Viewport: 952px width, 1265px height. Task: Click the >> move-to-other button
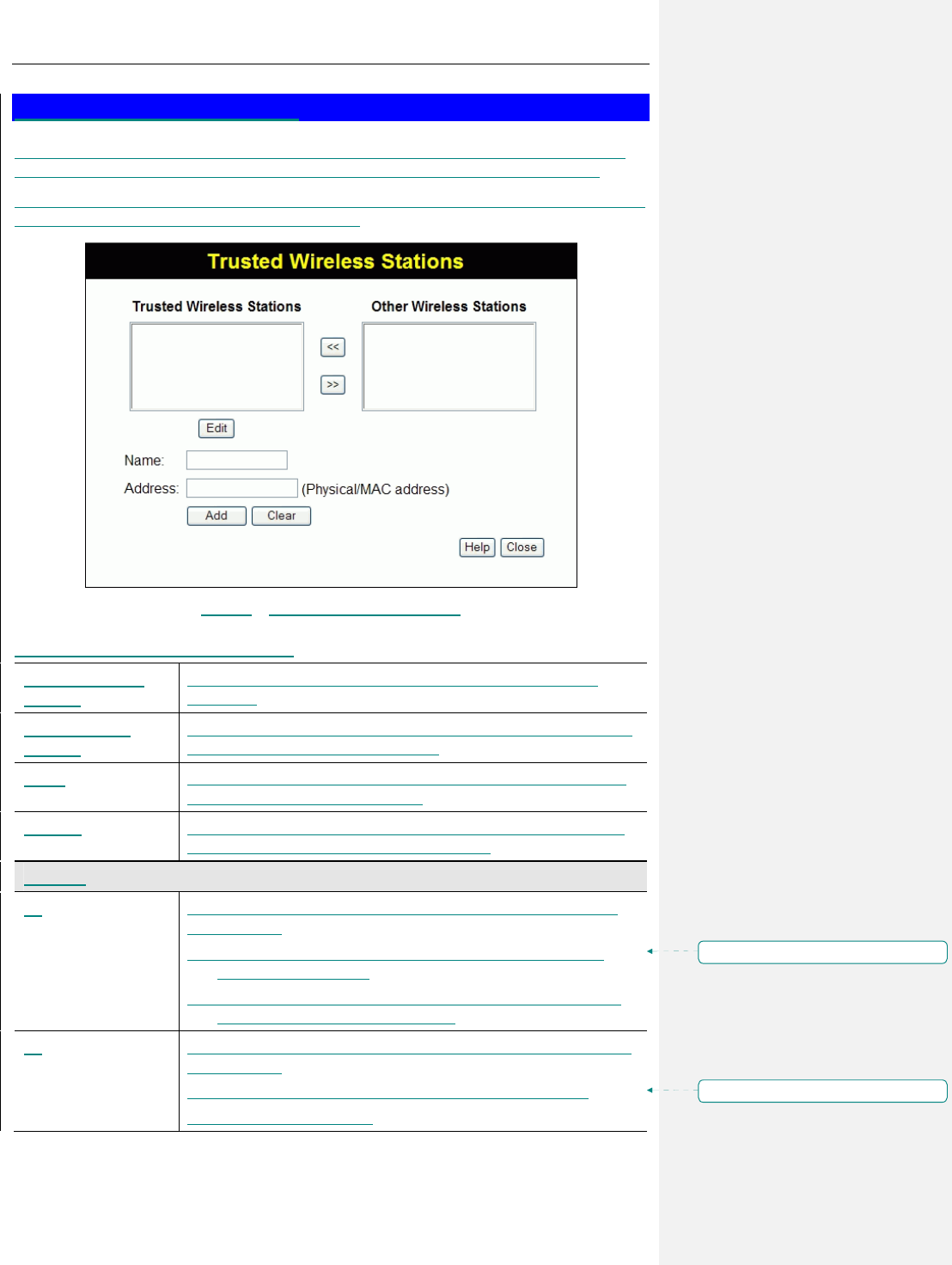click(333, 385)
